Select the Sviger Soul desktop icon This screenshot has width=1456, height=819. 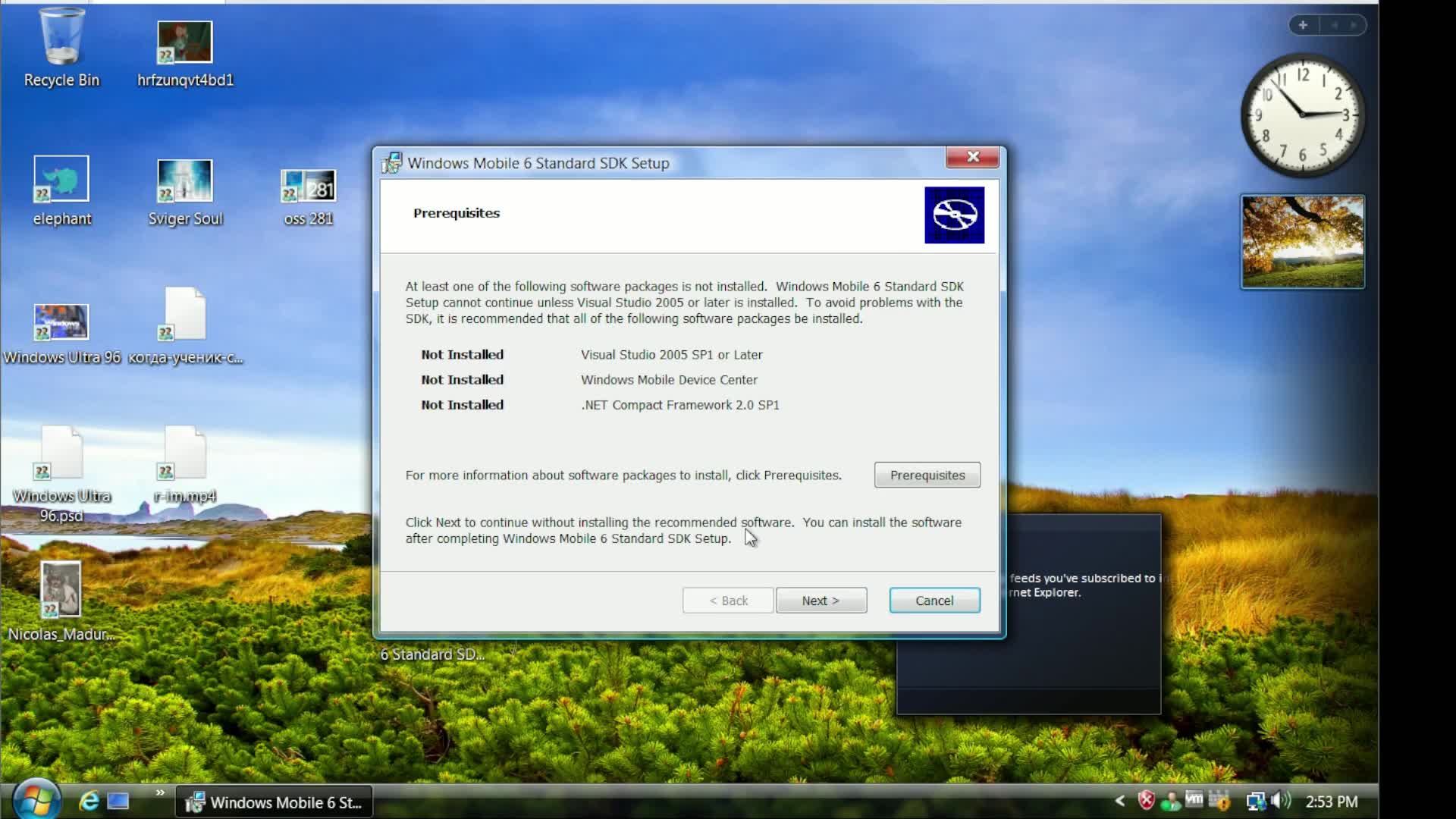tap(185, 193)
